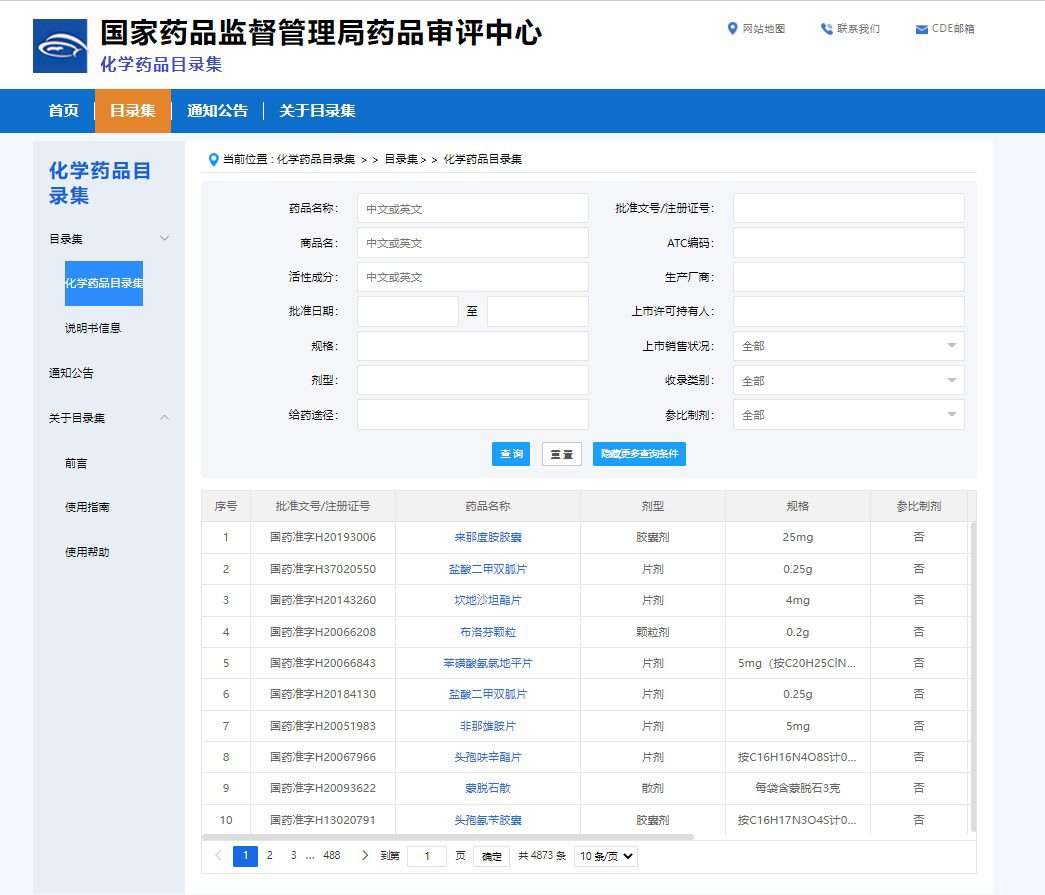
Task: Open drug link 苯磺酸氨氯地平片
Action: pyautogui.click(x=488, y=663)
